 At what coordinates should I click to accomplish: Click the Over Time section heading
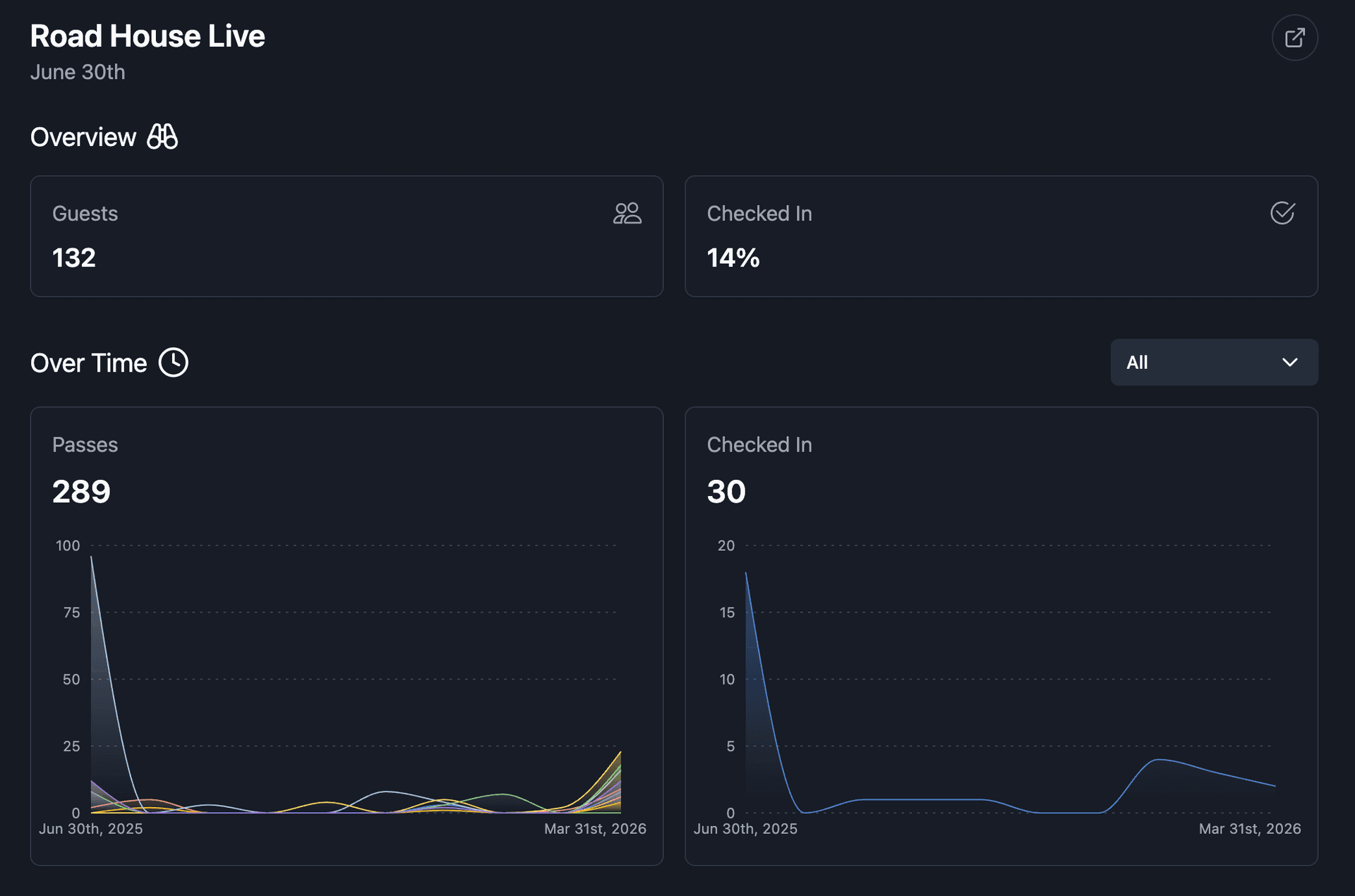[x=89, y=363]
